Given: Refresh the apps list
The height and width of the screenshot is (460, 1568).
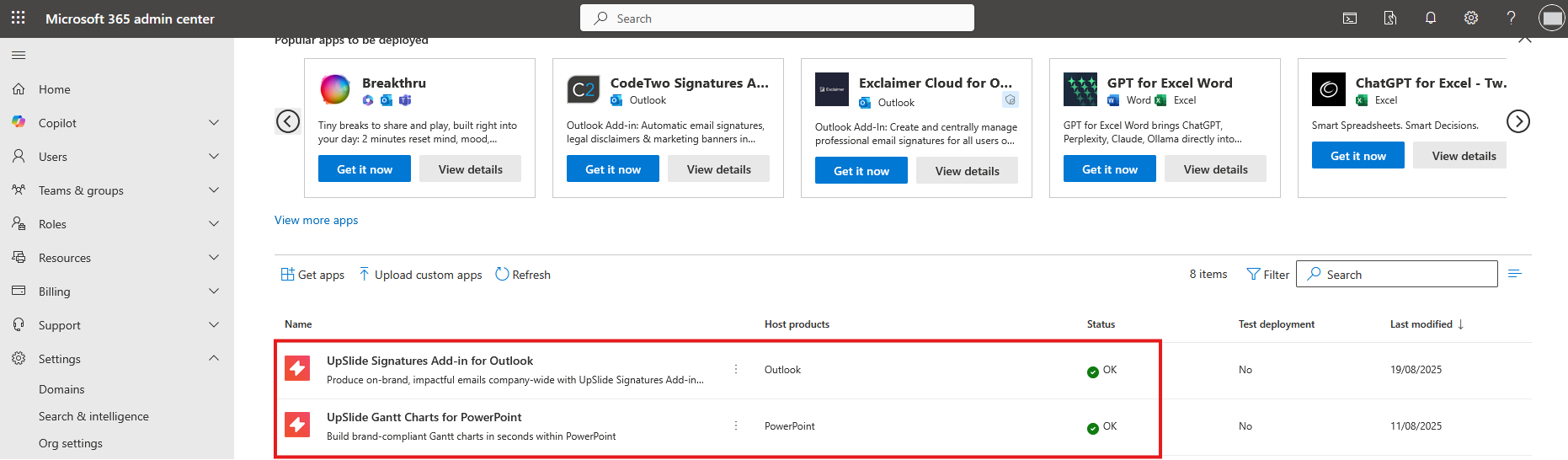Looking at the screenshot, I should (x=523, y=275).
